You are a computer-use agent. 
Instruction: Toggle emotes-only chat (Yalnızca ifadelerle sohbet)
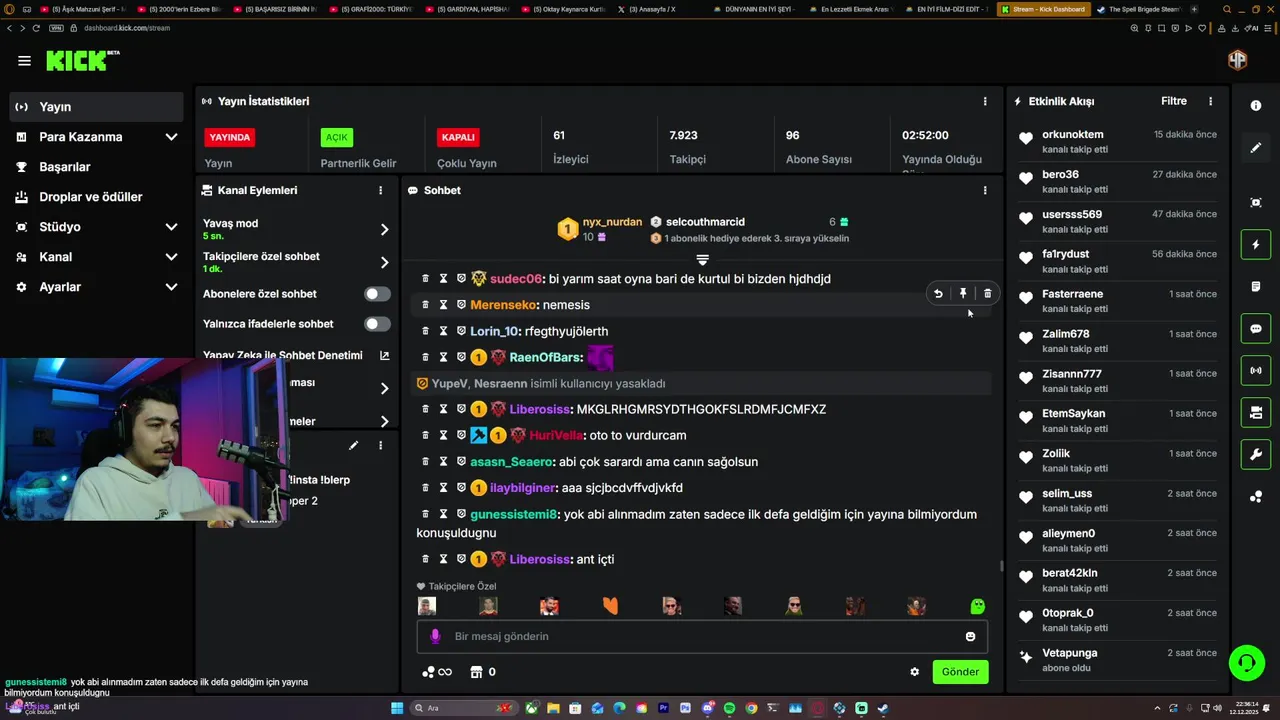tap(377, 324)
